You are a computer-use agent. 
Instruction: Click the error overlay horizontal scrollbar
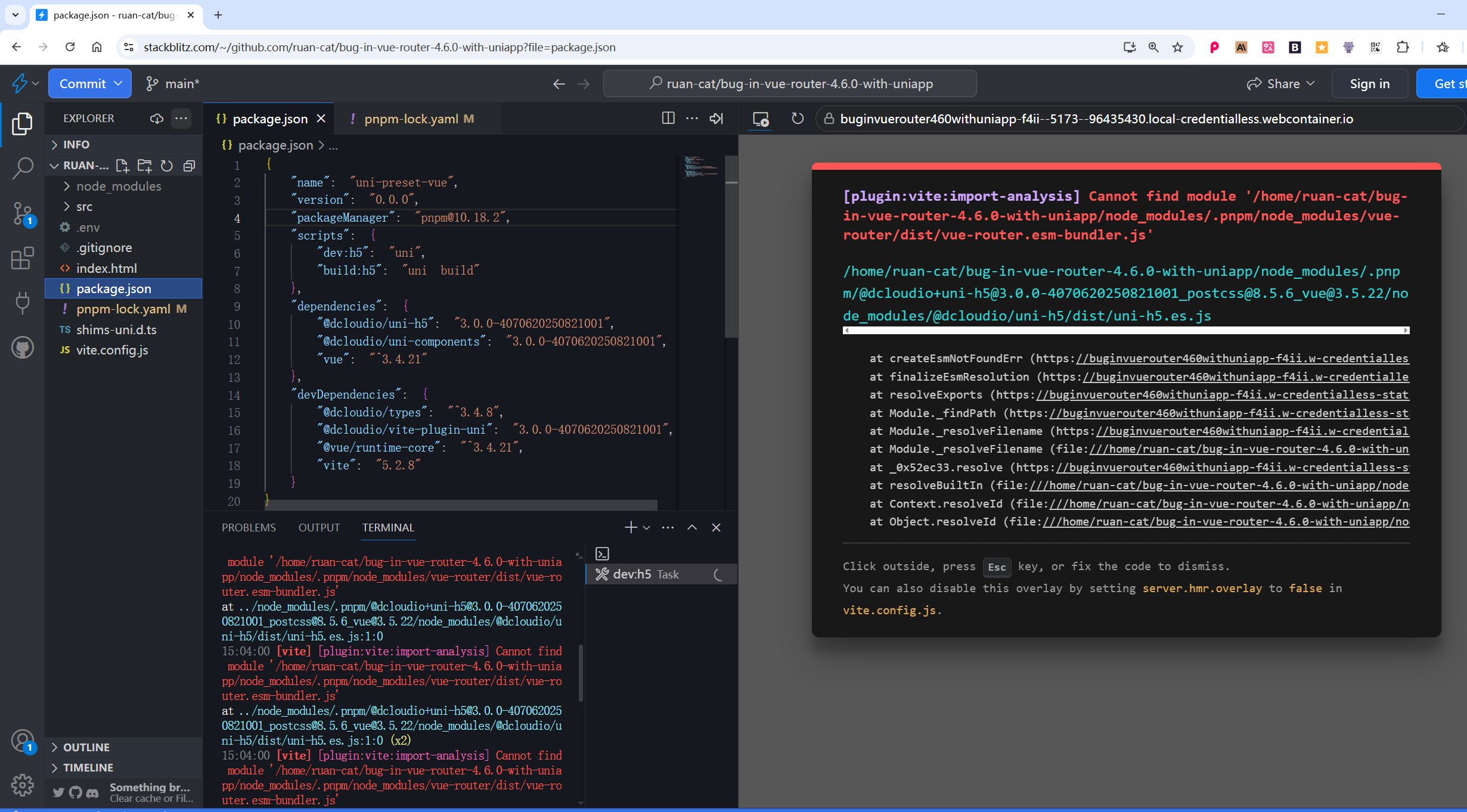(1125, 330)
